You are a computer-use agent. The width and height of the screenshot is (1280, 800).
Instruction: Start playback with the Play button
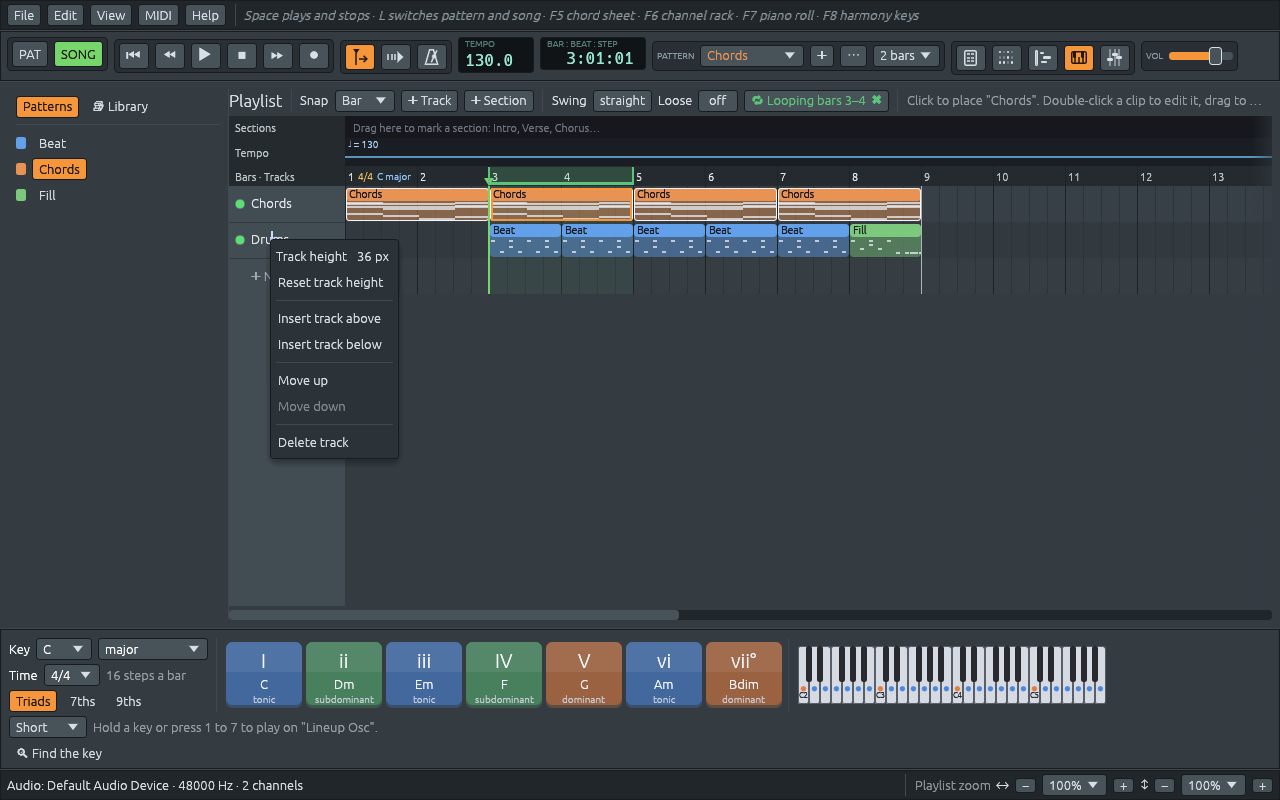[205, 56]
